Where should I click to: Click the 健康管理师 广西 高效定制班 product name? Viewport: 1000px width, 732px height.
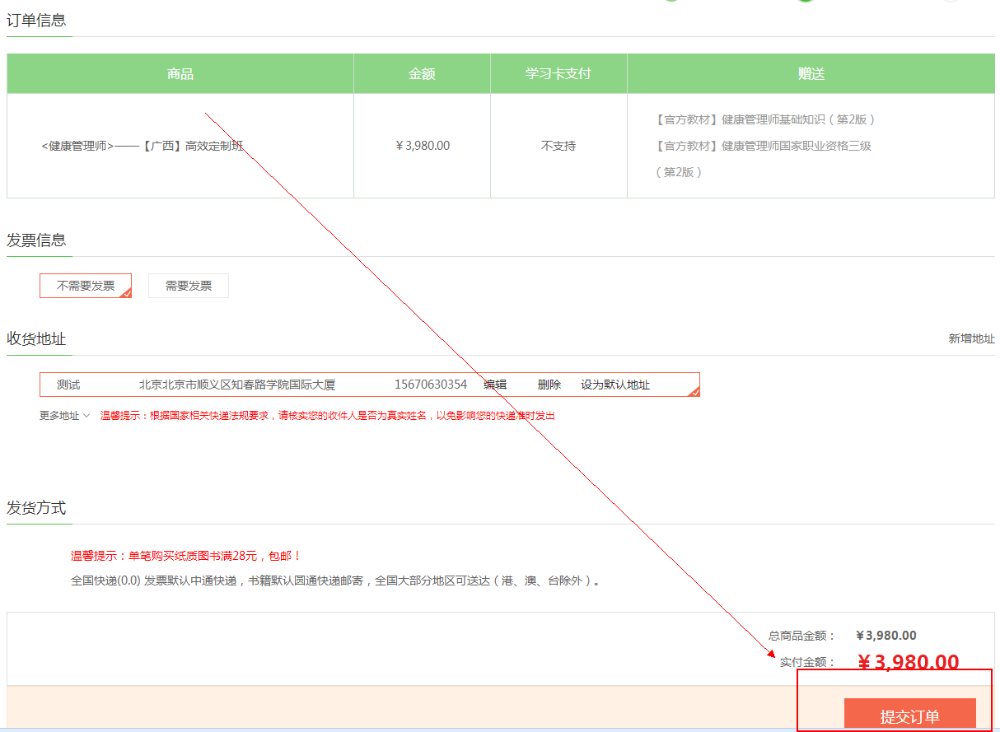tap(142, 146)
